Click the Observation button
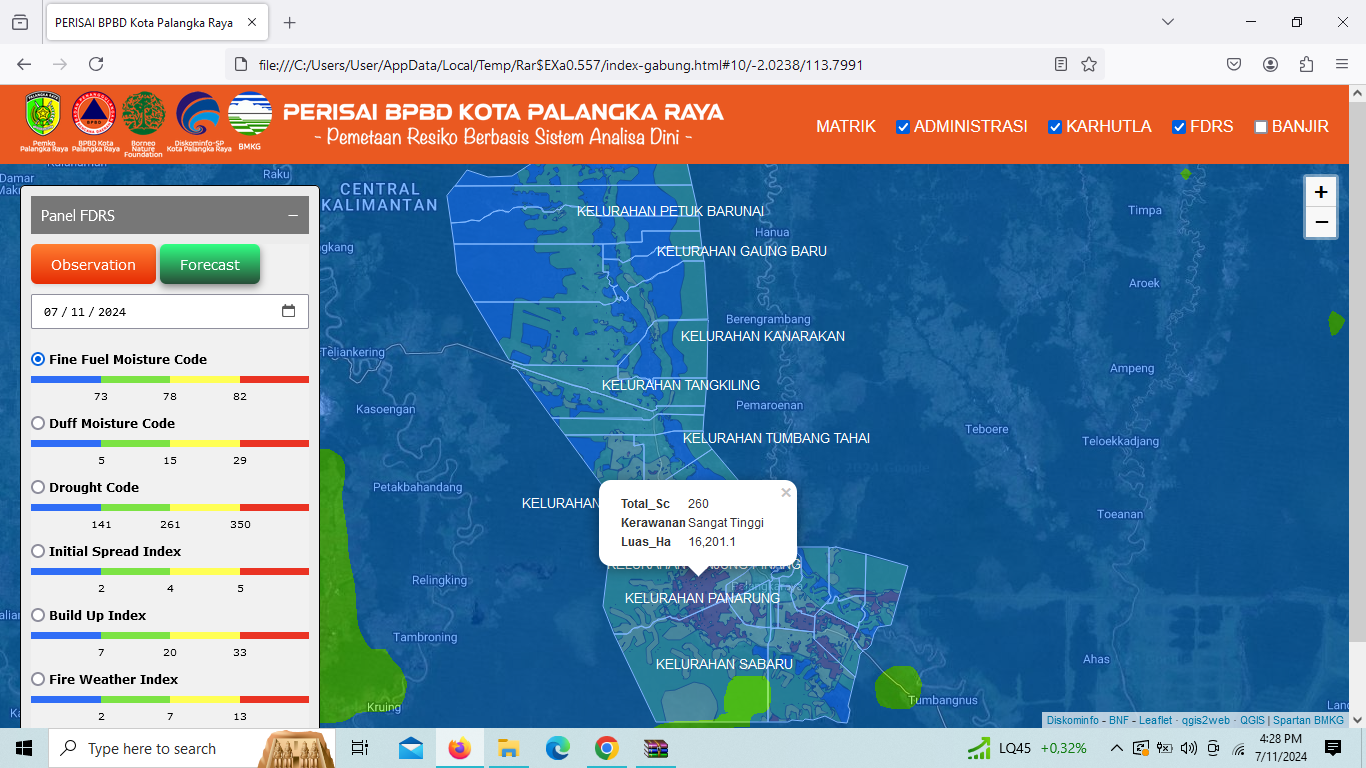The image size is (1366, 768). point(93,265)
